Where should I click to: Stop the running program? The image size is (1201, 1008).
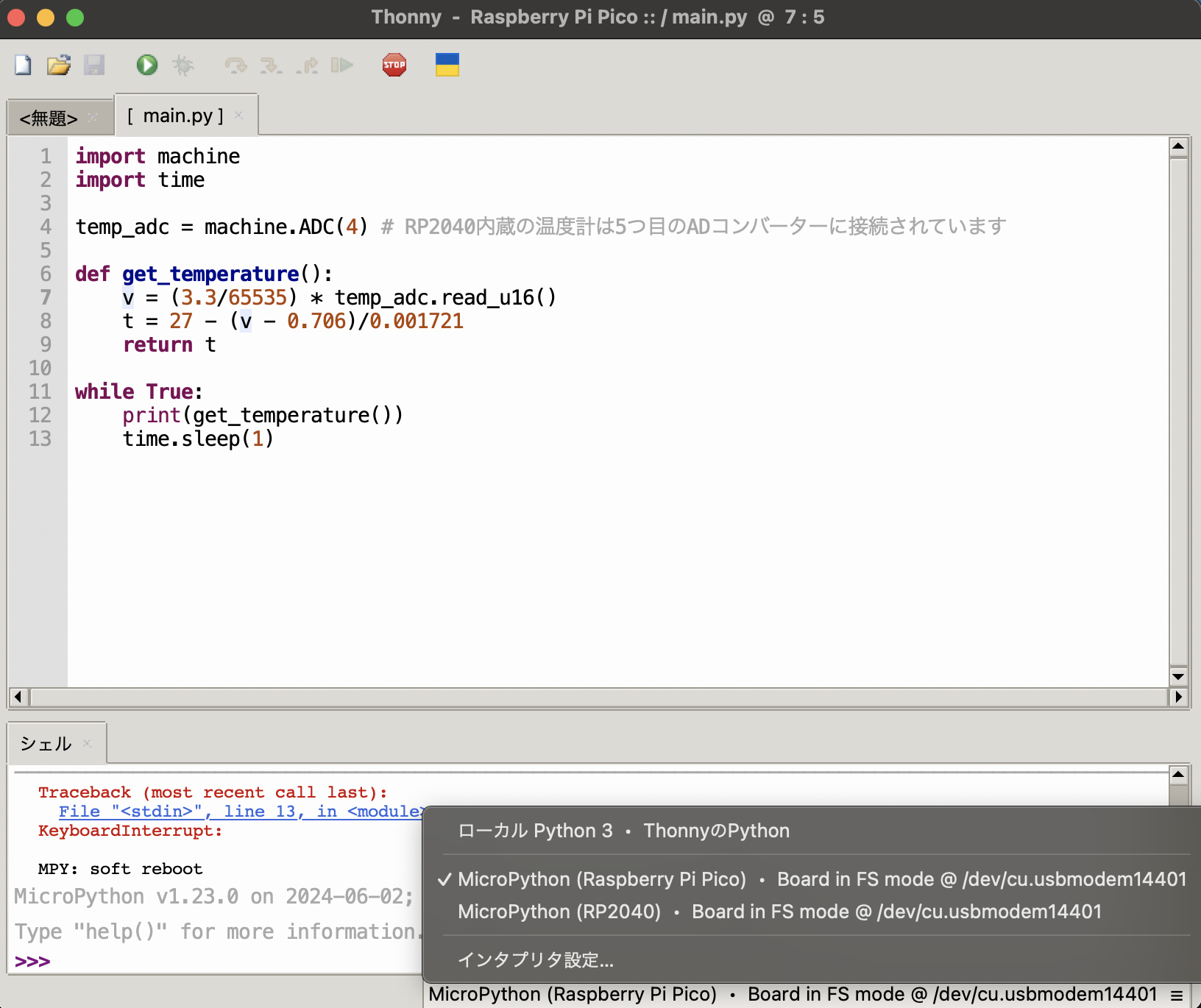click(x=394, y=65)
